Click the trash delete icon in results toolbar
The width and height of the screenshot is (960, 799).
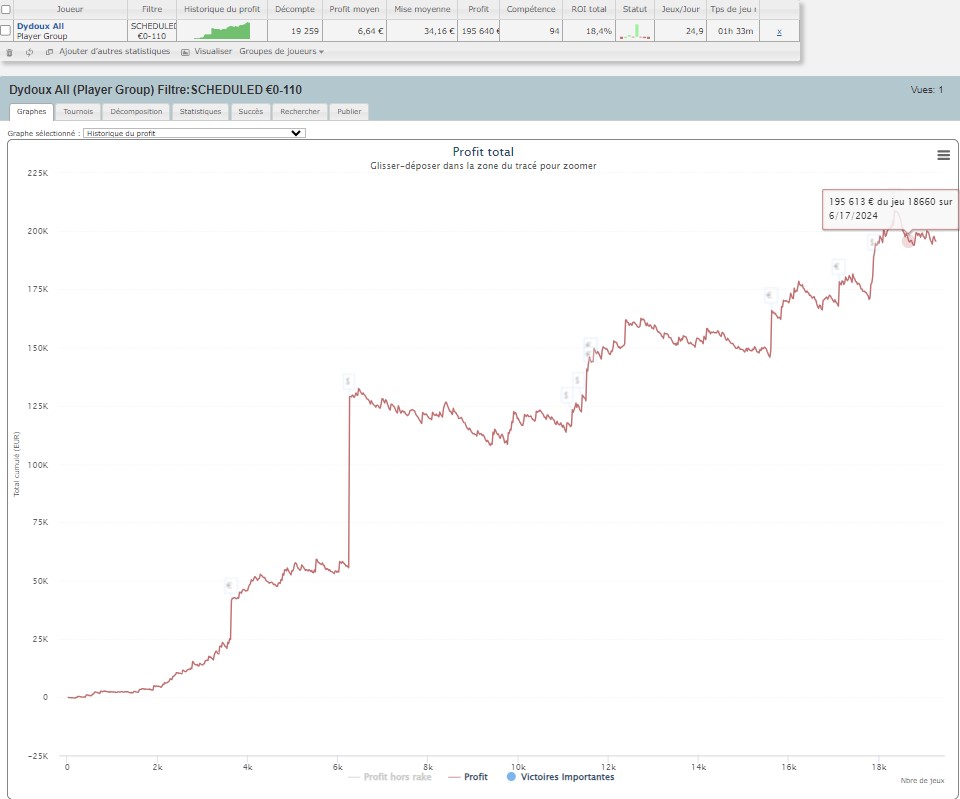9,52
